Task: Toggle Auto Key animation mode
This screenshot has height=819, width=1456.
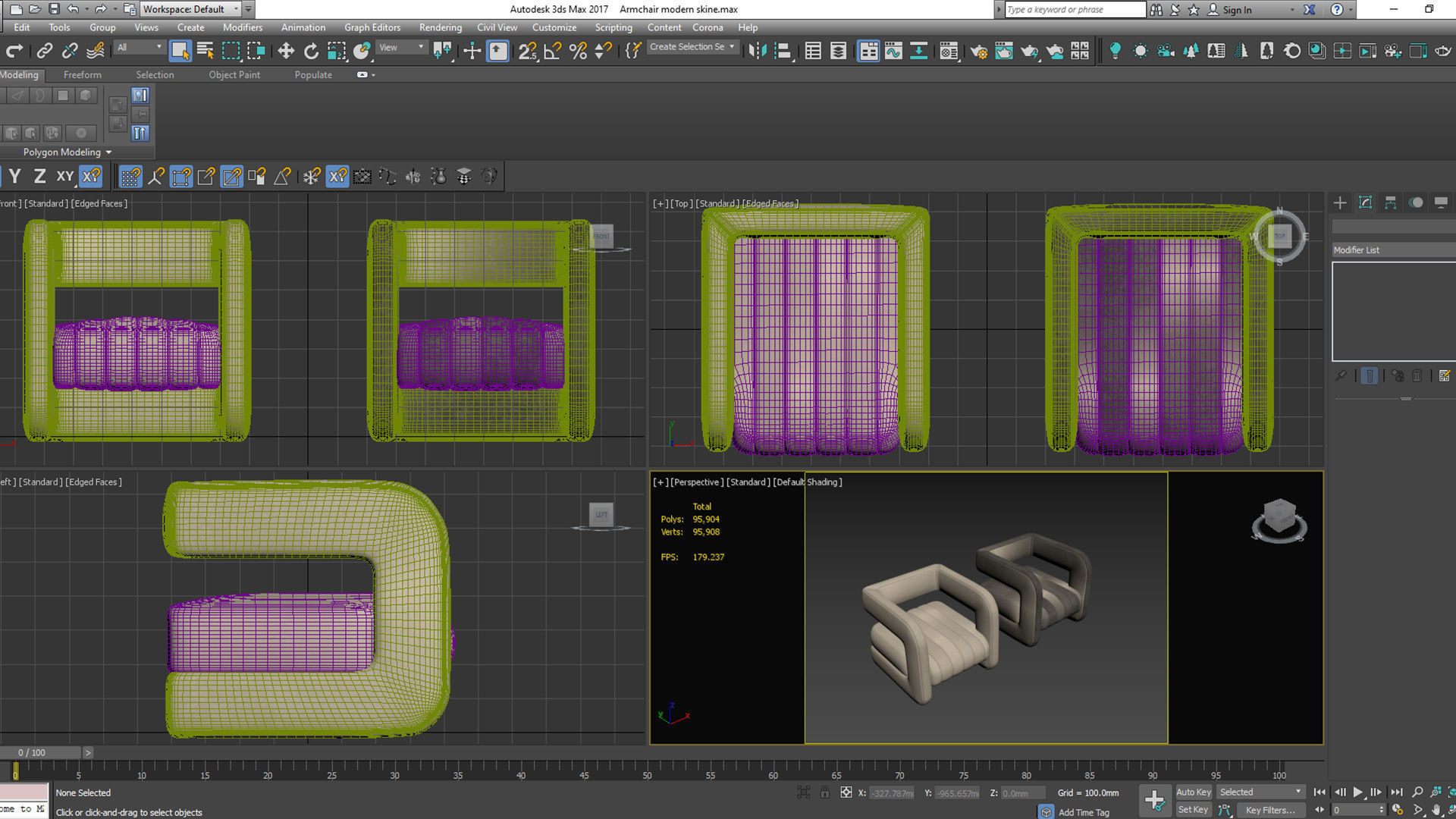Action: point(1193,792)
